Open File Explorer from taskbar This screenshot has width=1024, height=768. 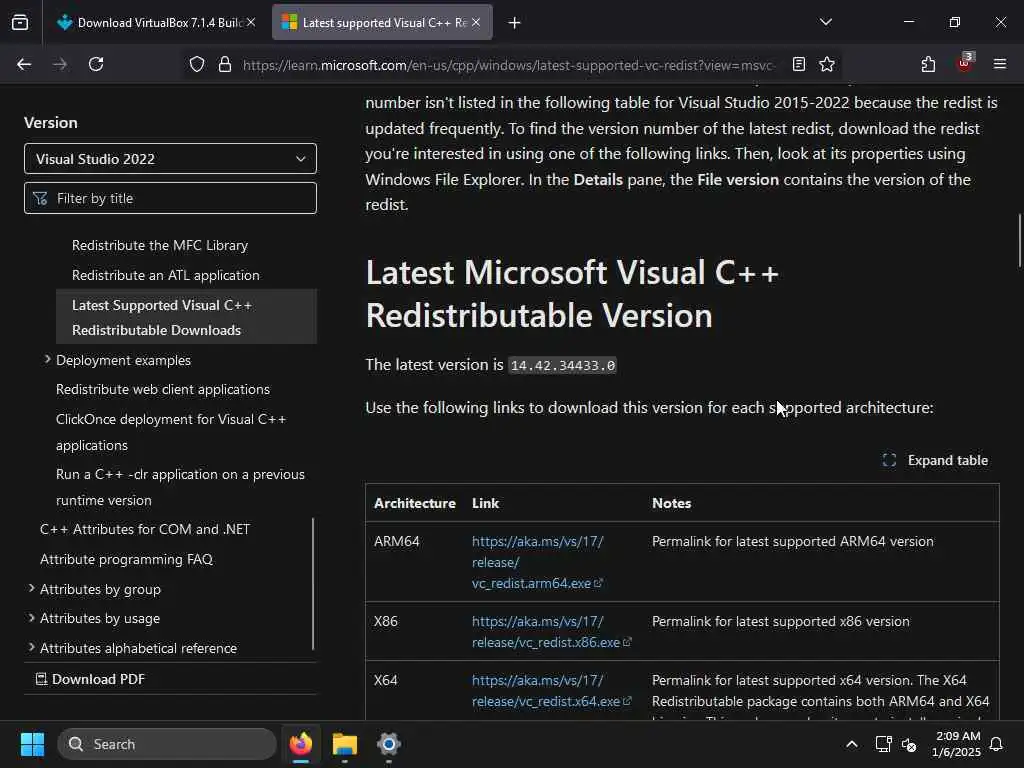344,744
